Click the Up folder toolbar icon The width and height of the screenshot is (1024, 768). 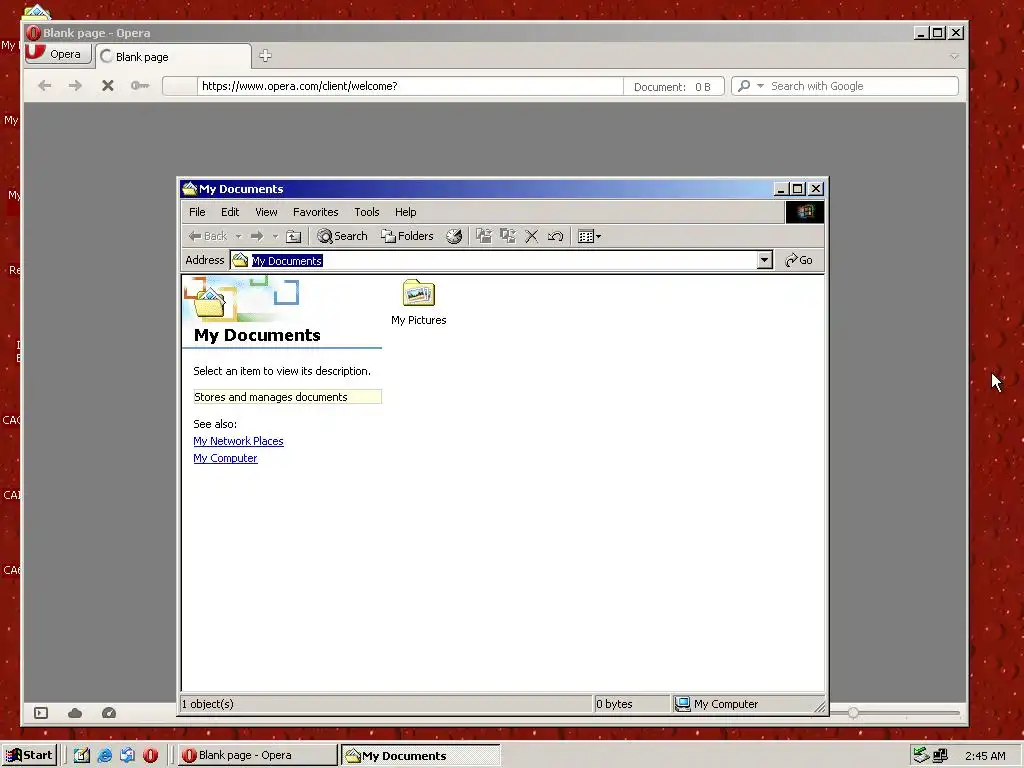(x=294, y=236)
